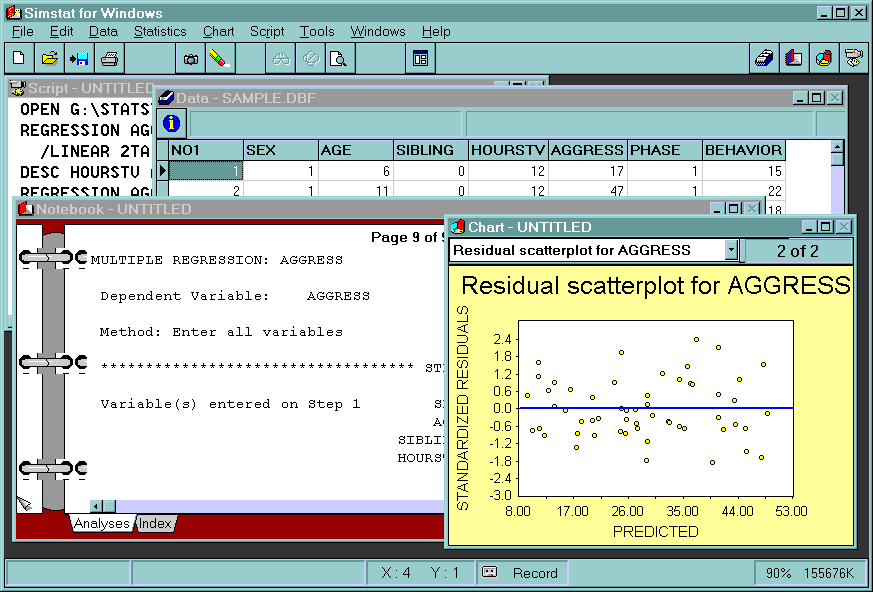Click the highlighter pen toolbar icon
Image resolution: width=873 pixels, height=592 pixels.
click(219, 59)
